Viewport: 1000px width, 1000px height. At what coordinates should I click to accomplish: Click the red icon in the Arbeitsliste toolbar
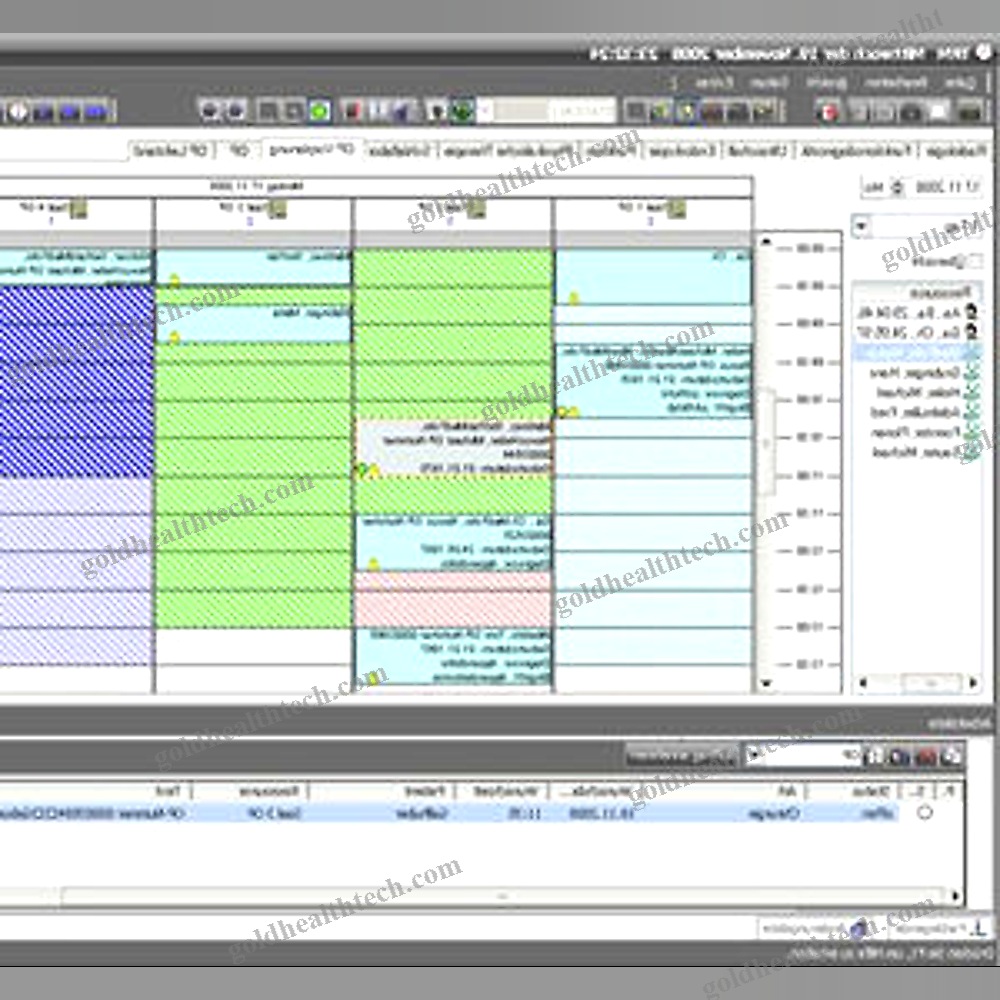pos(925,756)
